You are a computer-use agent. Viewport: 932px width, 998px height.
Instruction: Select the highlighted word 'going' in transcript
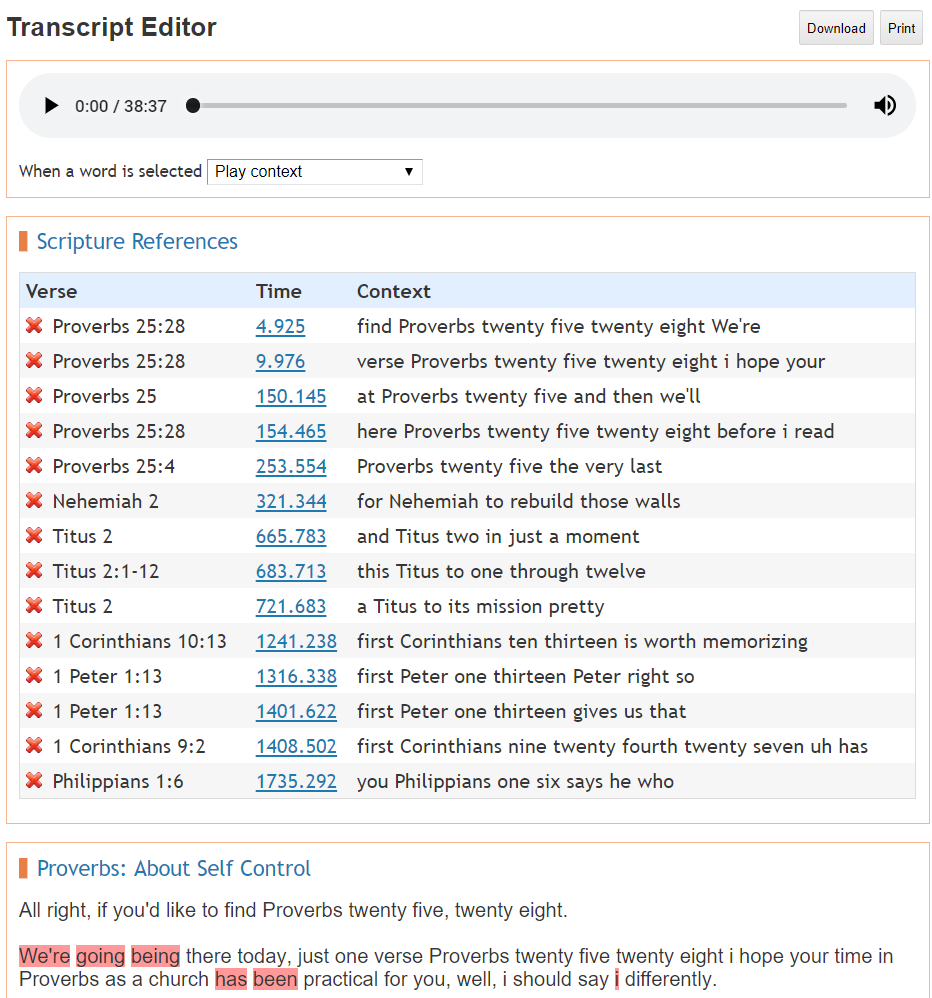(100, 956)
